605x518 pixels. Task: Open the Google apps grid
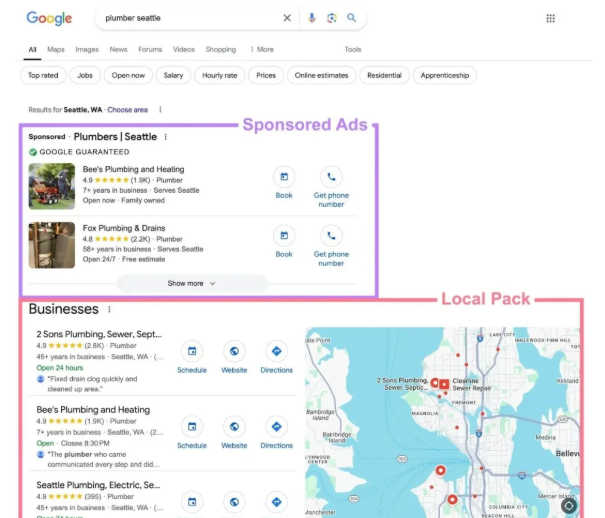[550, 18]
